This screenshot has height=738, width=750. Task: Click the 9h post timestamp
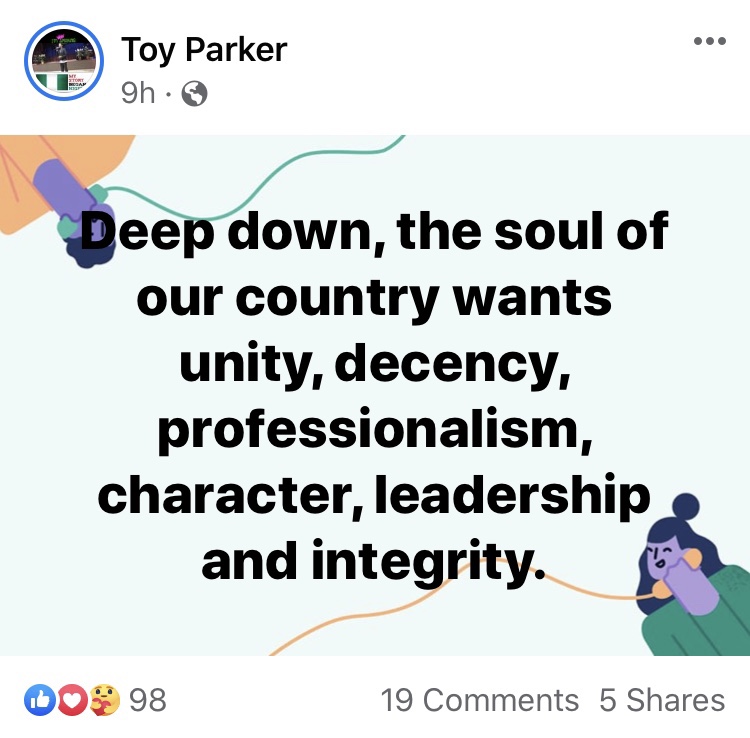(138, 93)
